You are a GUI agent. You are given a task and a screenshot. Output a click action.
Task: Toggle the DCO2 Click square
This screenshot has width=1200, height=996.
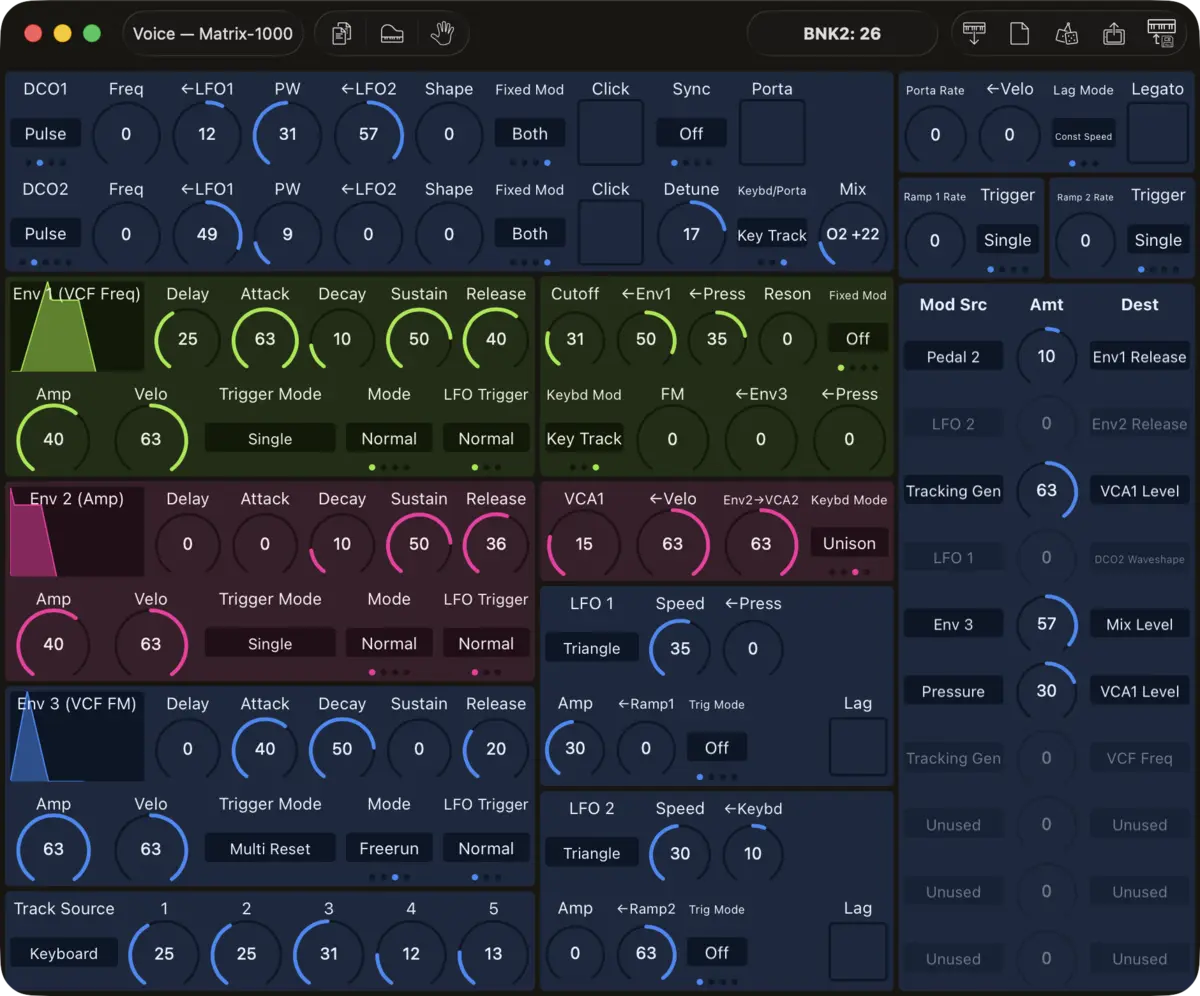610,233
